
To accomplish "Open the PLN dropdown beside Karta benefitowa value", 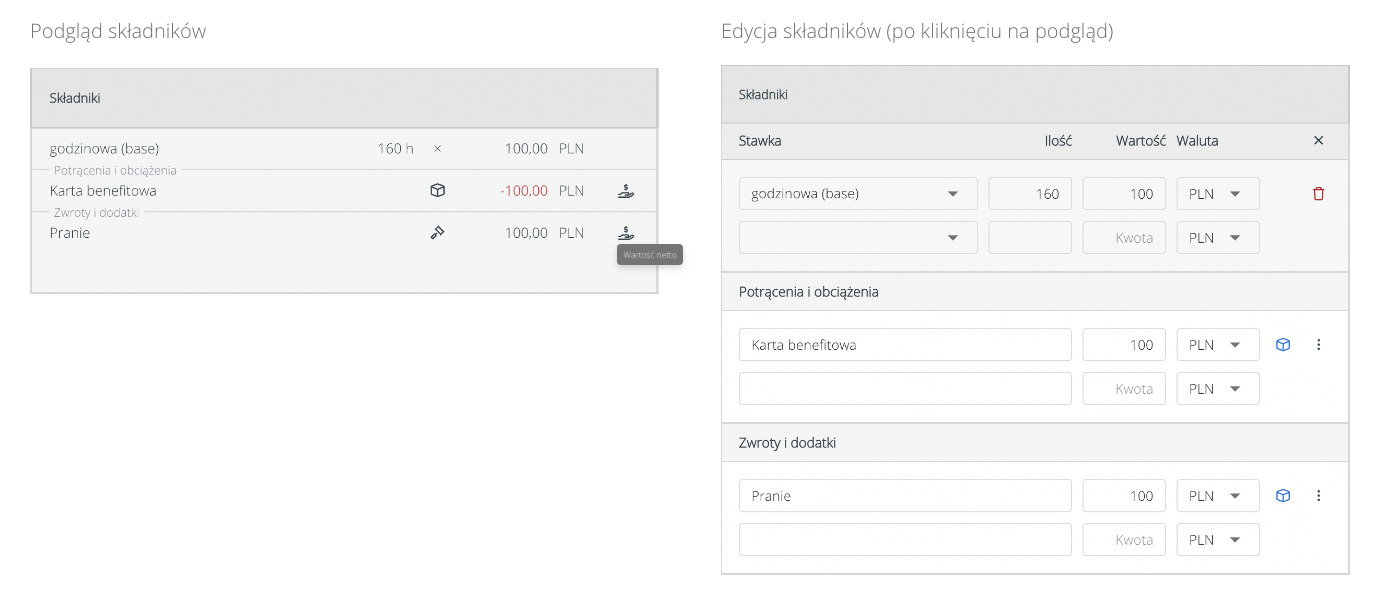I will point(1217,344).
